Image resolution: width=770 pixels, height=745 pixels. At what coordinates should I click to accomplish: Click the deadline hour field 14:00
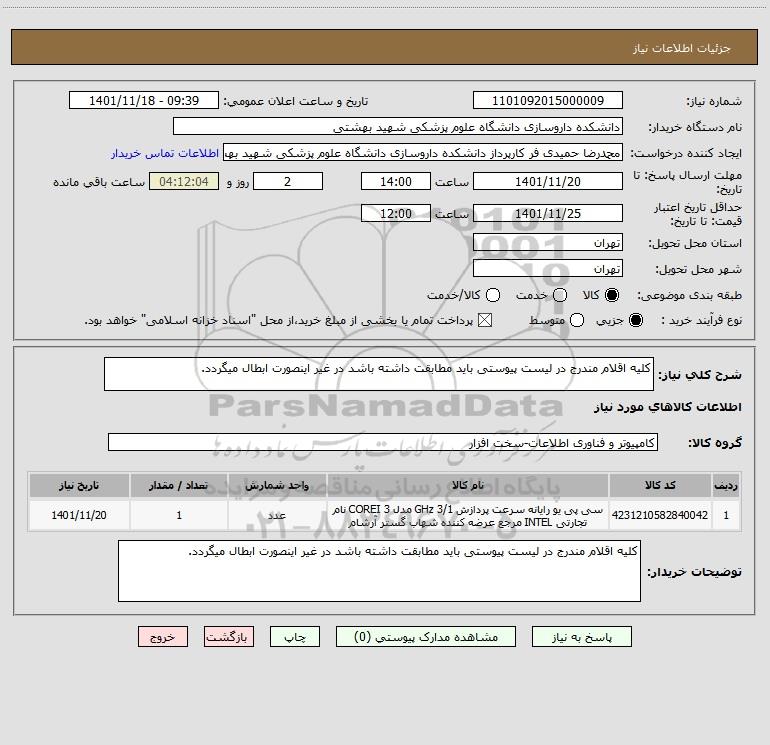[x=396, y=181]
